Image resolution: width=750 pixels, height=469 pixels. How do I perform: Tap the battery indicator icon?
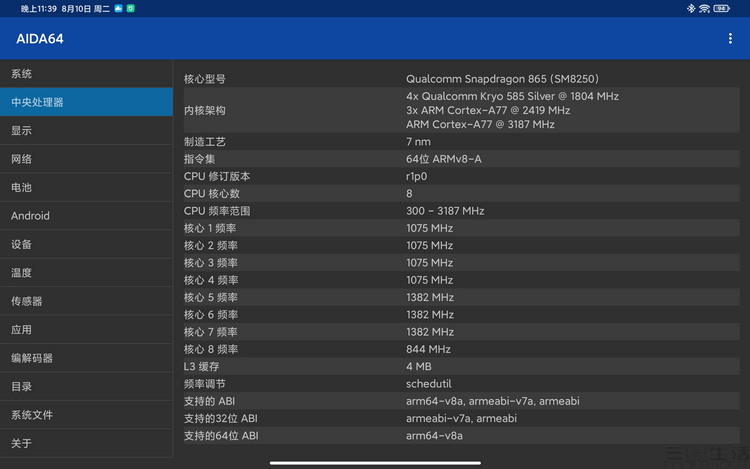pos(721,8)
